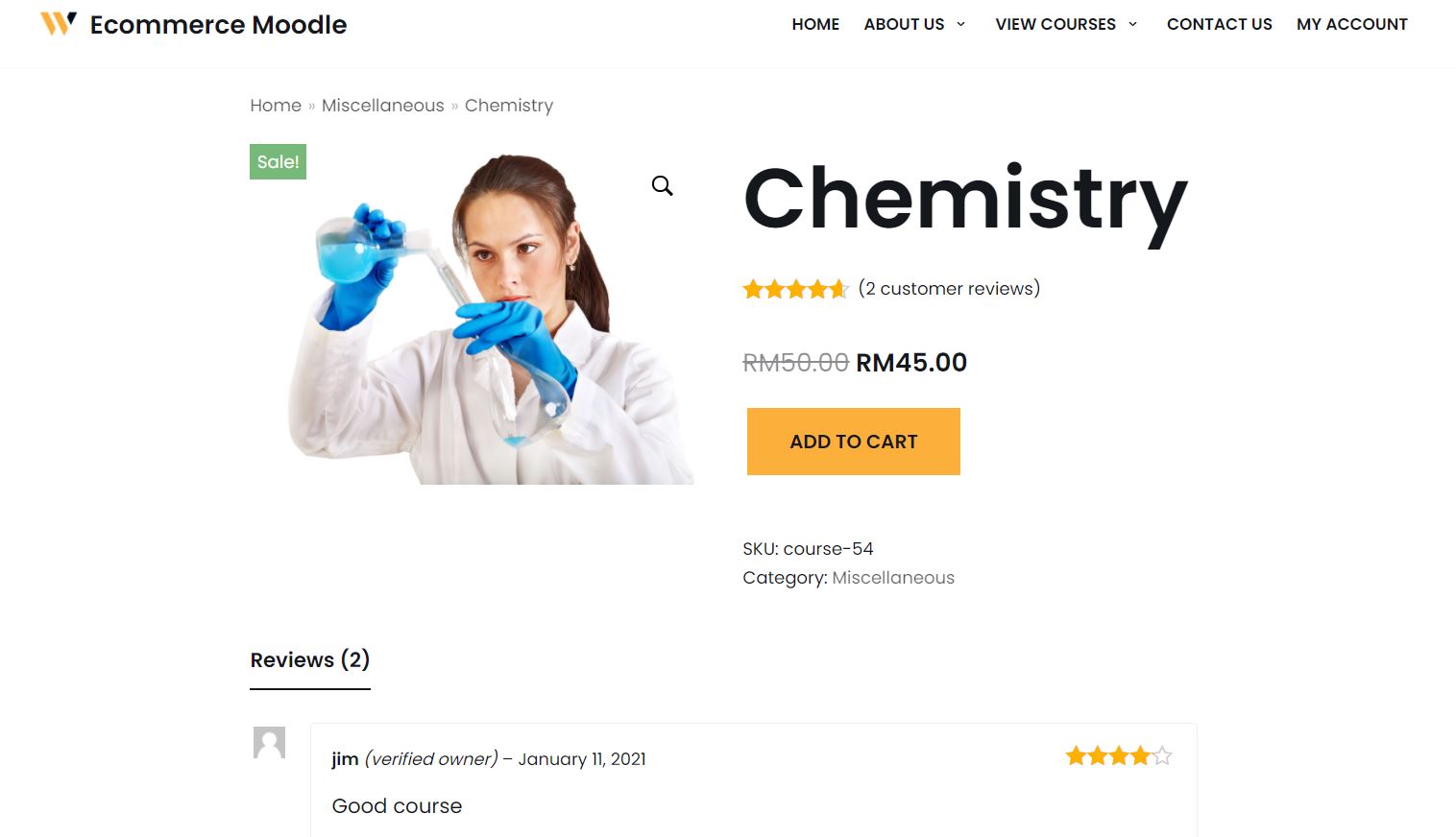Open the View Courses menu item

pos(1055,24)
